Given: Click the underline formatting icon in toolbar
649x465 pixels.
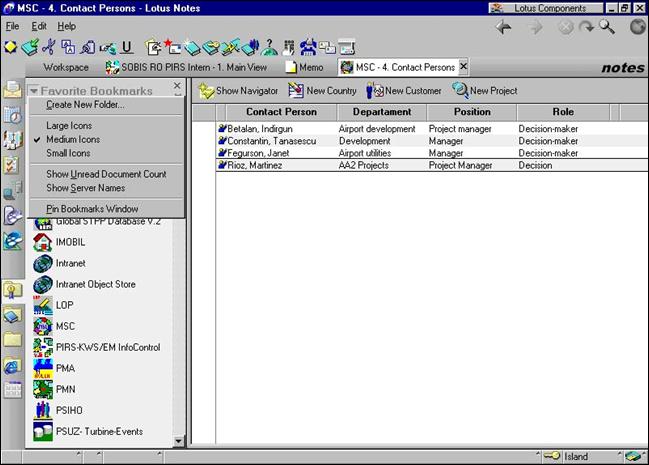Looking at the screenshot, I should (x=126, y=47).
